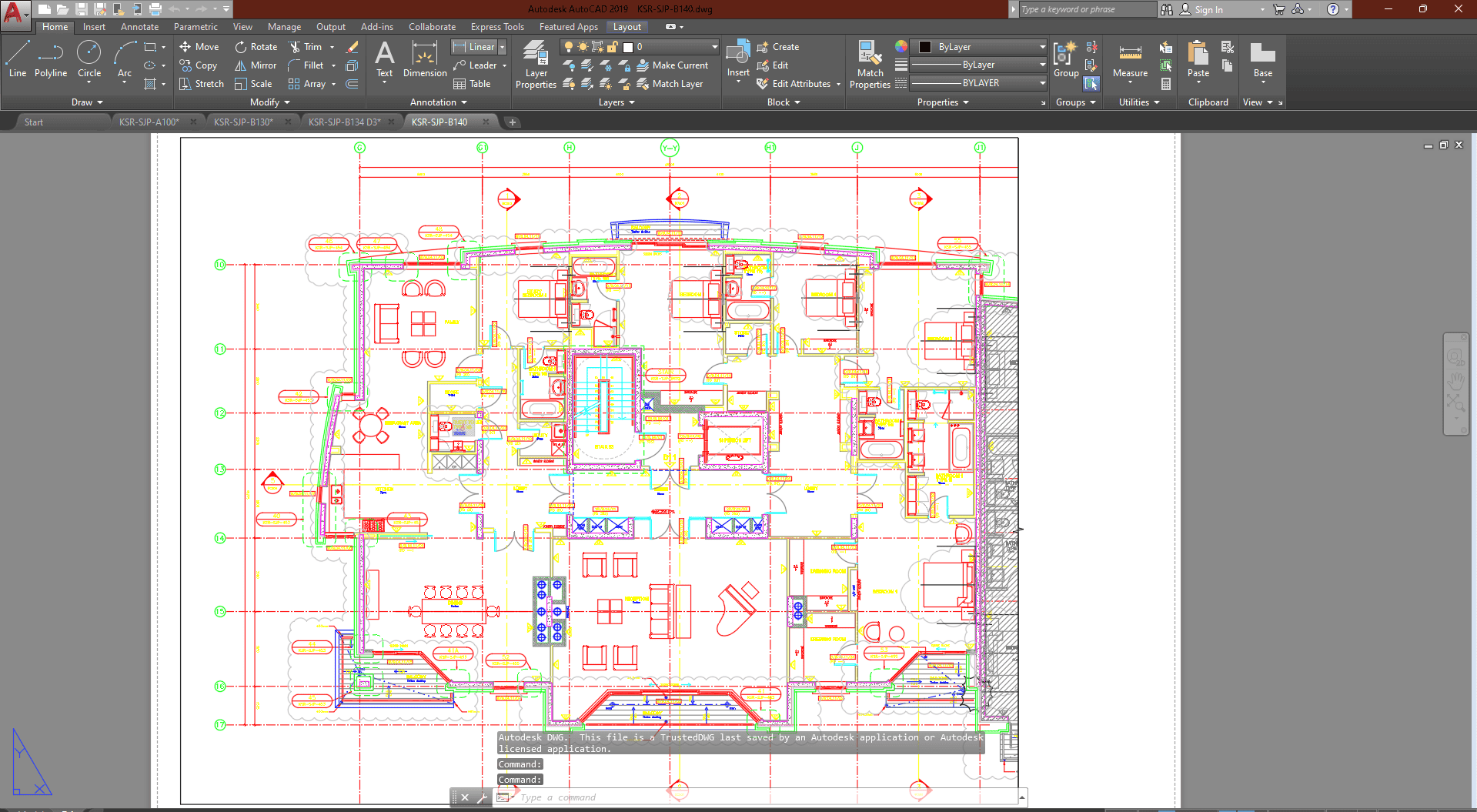Viewport: 1477px width, 812px height.
Task: Activate the Circle tool
Action: (x=89, y=60)
